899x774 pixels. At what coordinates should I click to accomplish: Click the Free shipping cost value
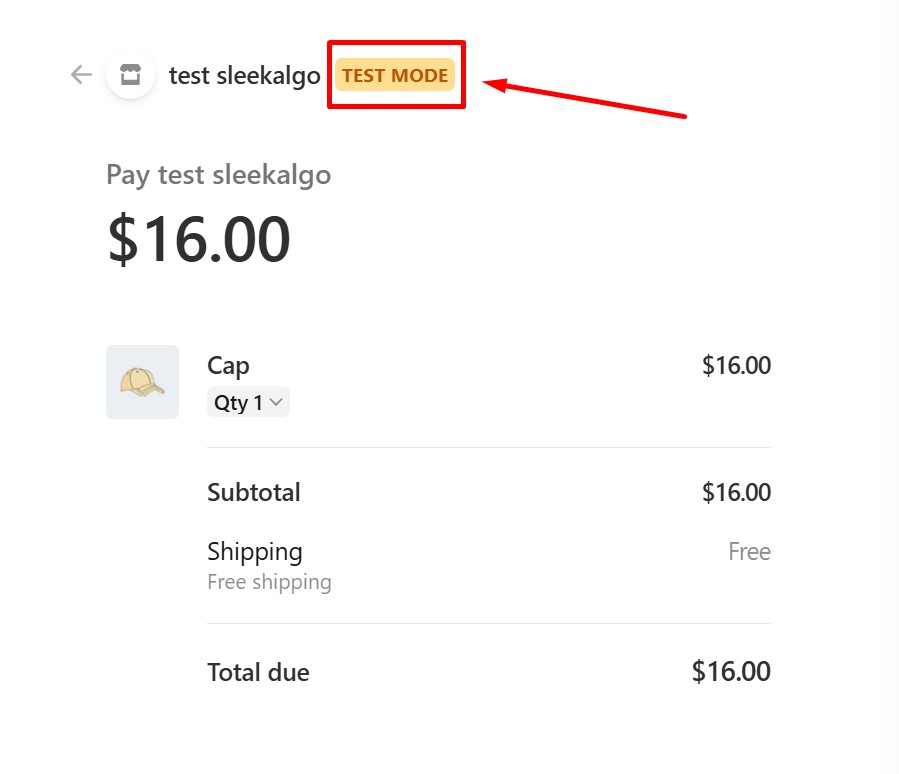coord(749,552)
